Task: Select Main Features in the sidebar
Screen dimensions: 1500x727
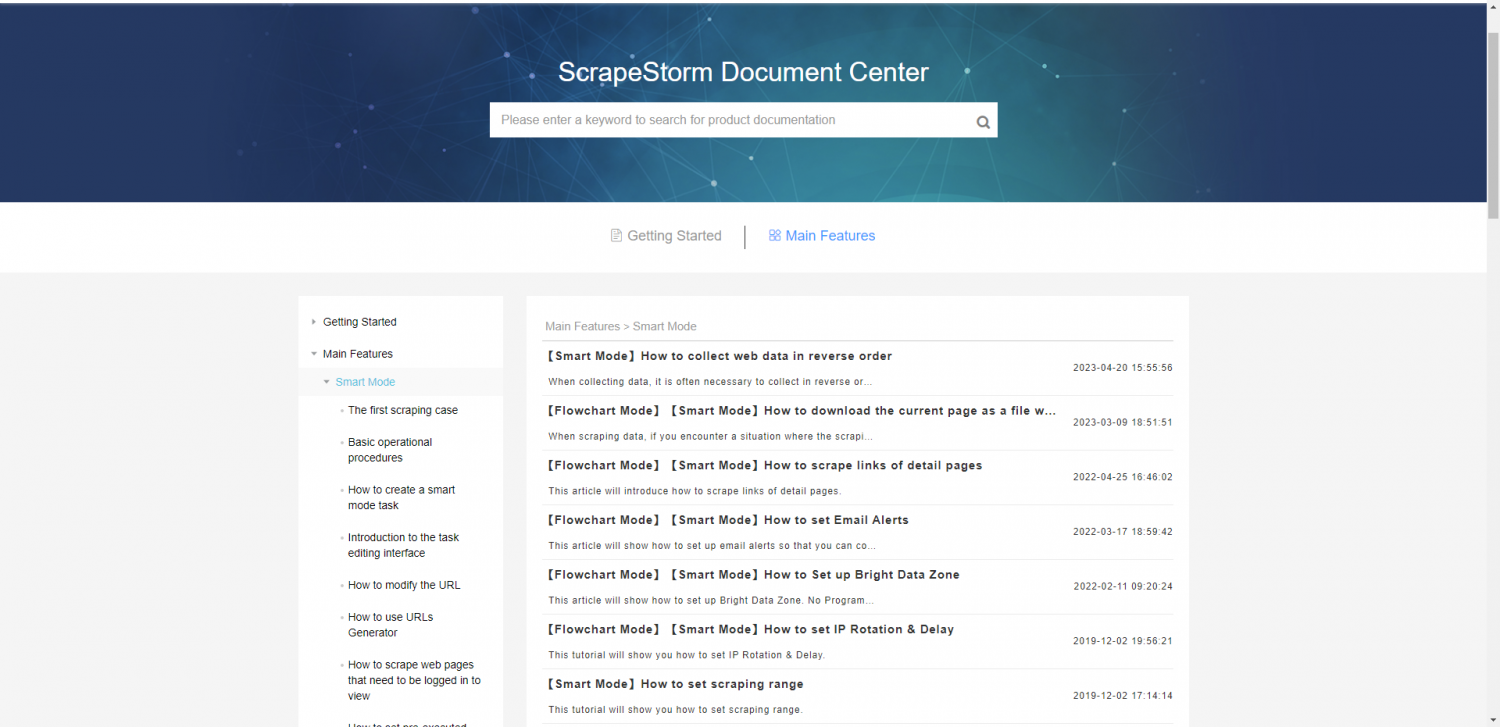Action: click(358, 354)
